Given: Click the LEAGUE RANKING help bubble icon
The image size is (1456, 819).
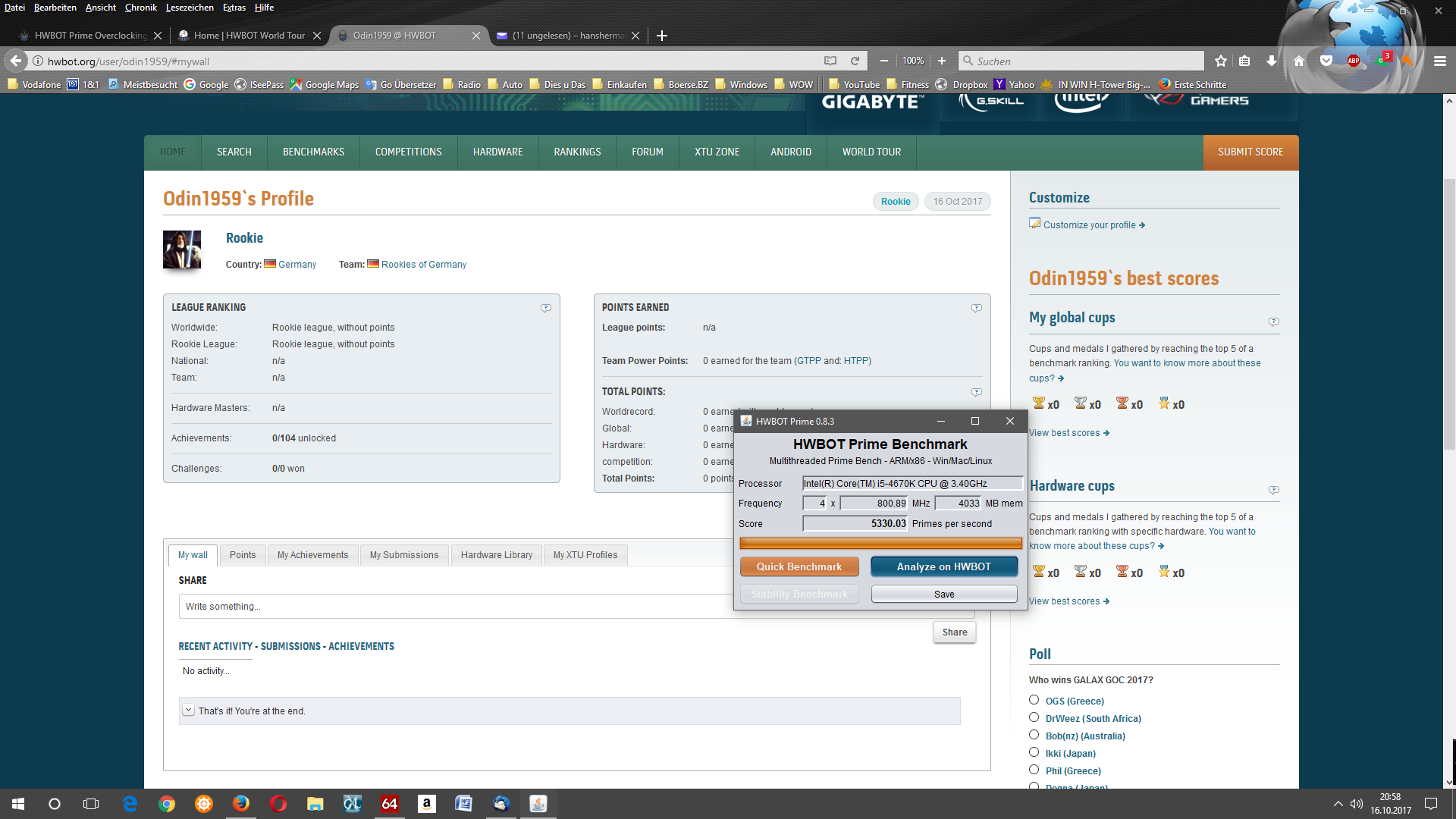Looking at the screenshot, I should point(546,308).
